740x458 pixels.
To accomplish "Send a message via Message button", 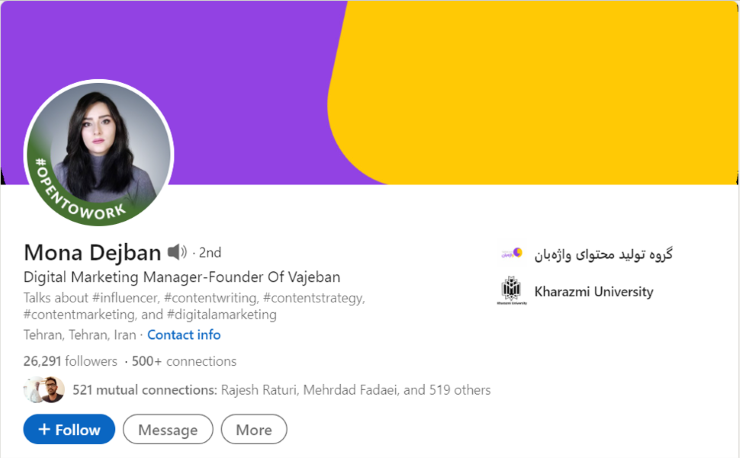I will coord(168,429).
